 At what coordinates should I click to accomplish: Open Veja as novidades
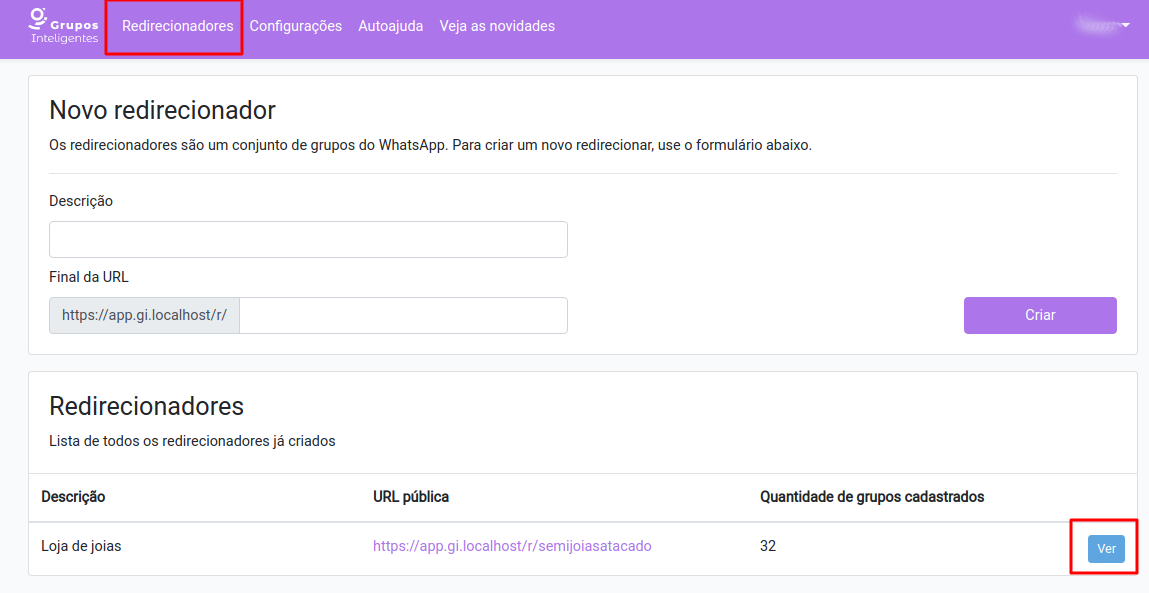[495, 26]
